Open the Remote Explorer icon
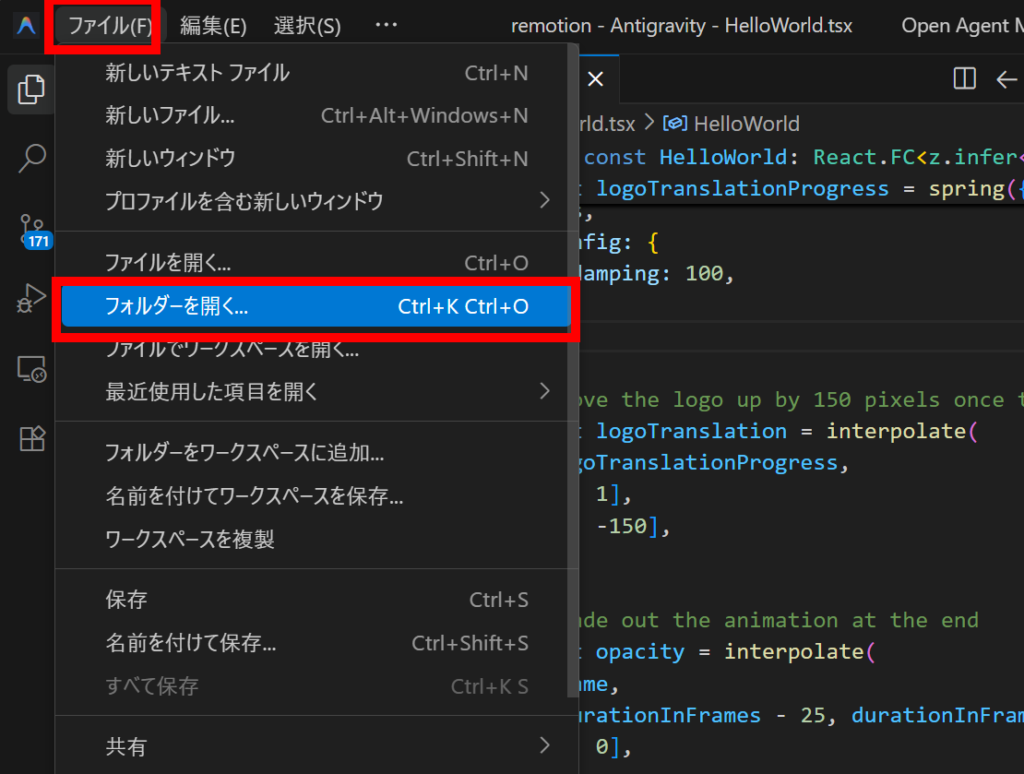 point(32,369)
